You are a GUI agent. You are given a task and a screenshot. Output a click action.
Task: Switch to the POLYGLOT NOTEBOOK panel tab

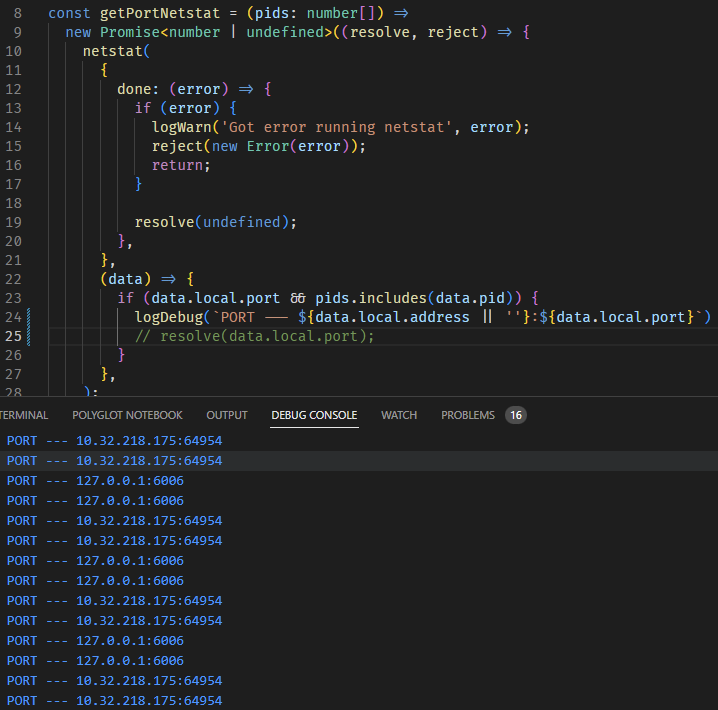click(x=127, y=415)
